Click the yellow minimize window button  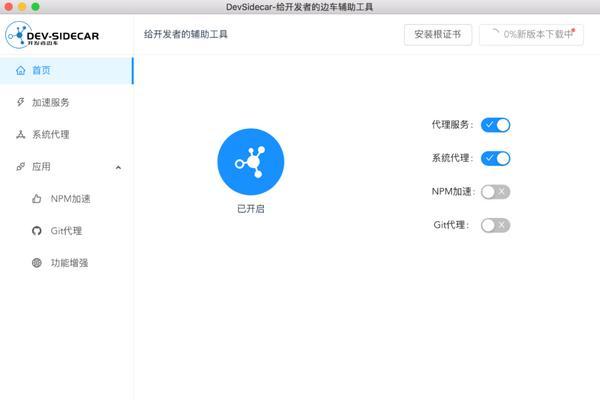point(22,7)
